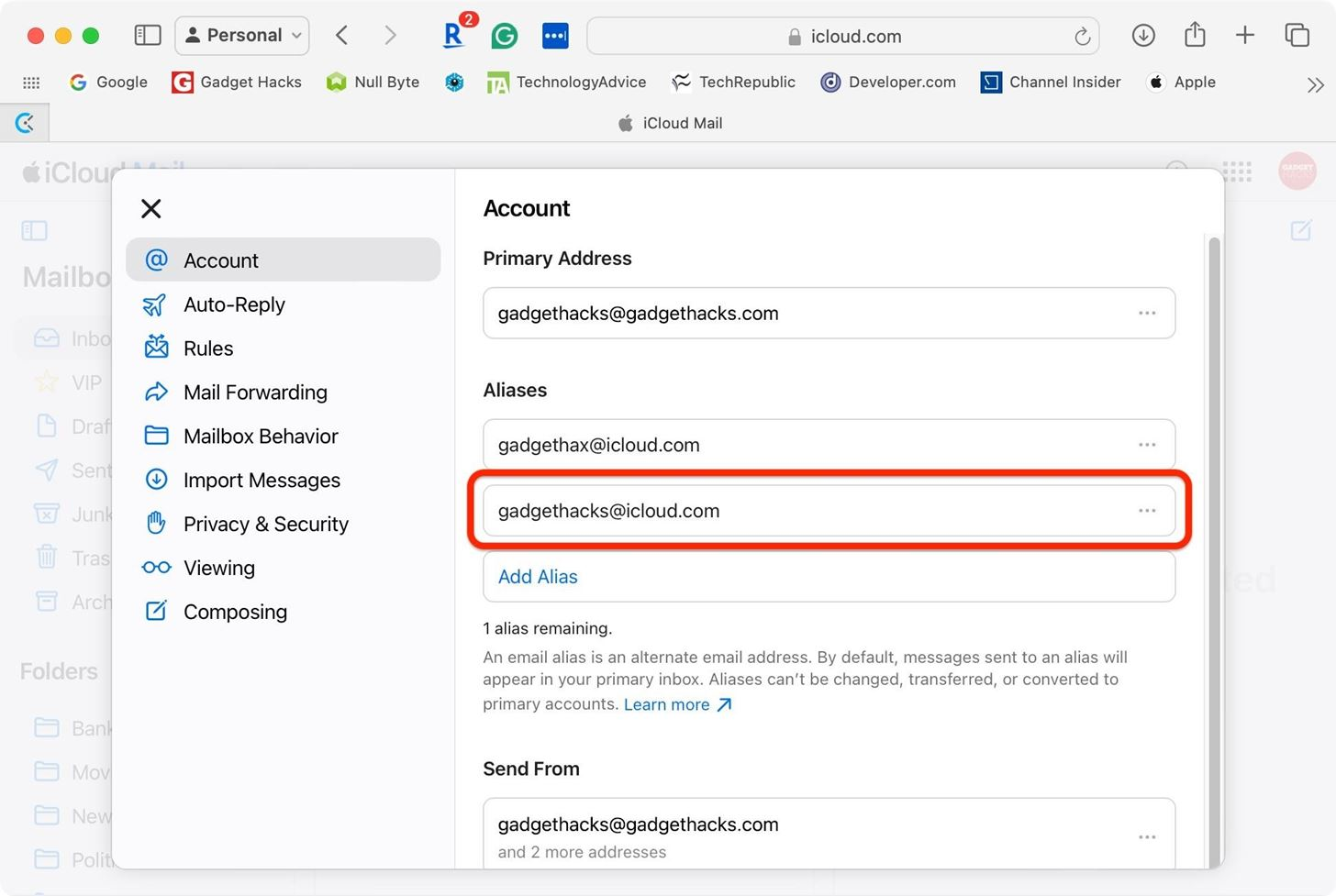Open the Personal profile dropdown
This screenshot has width=1336, height=896.
[x=241, y=35]
